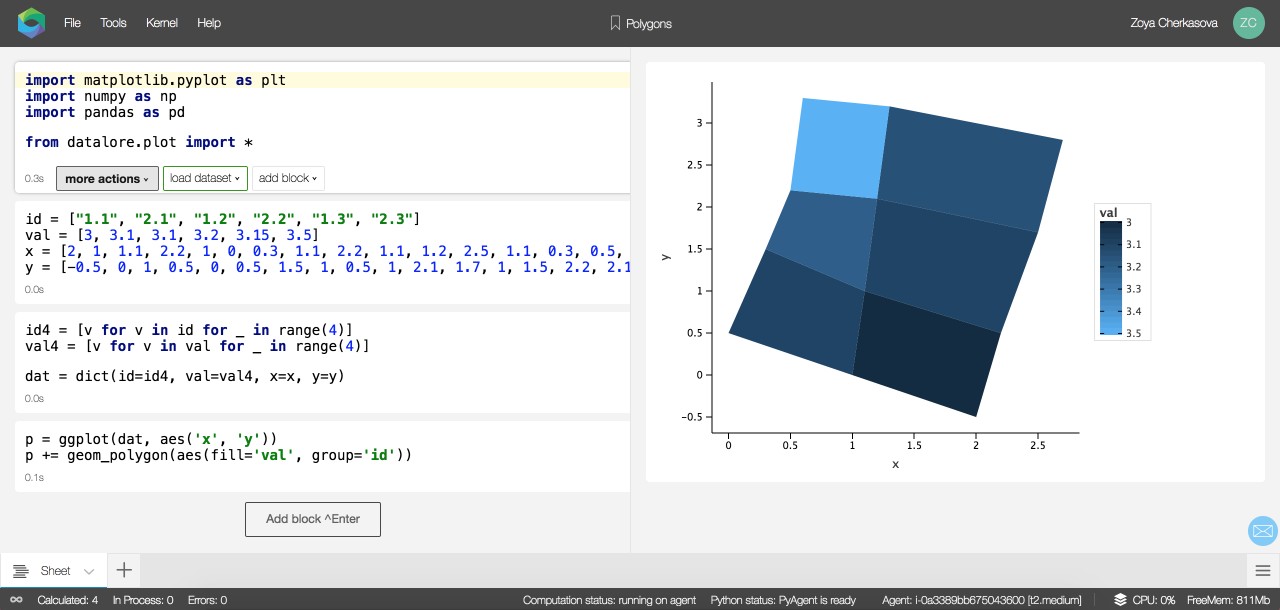Click the CPU layers icon in status bar
This screenshot has height=610, width=1280.
(1120, 600)
